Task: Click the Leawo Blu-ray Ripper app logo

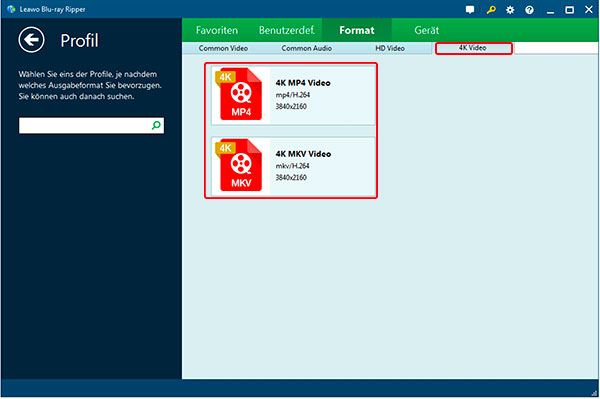Action: click(x=11, y=9)
